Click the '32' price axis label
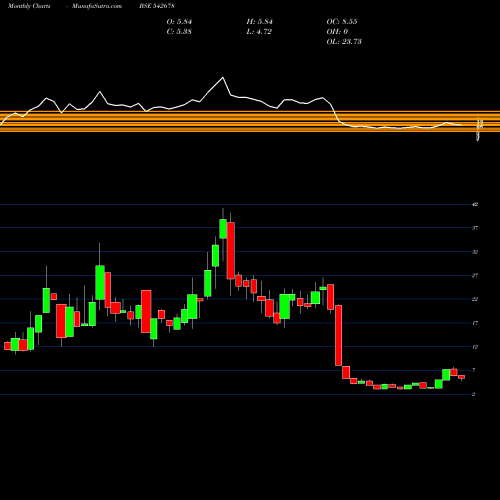Screen dimensions: 500x500 (x=475, y=252)
